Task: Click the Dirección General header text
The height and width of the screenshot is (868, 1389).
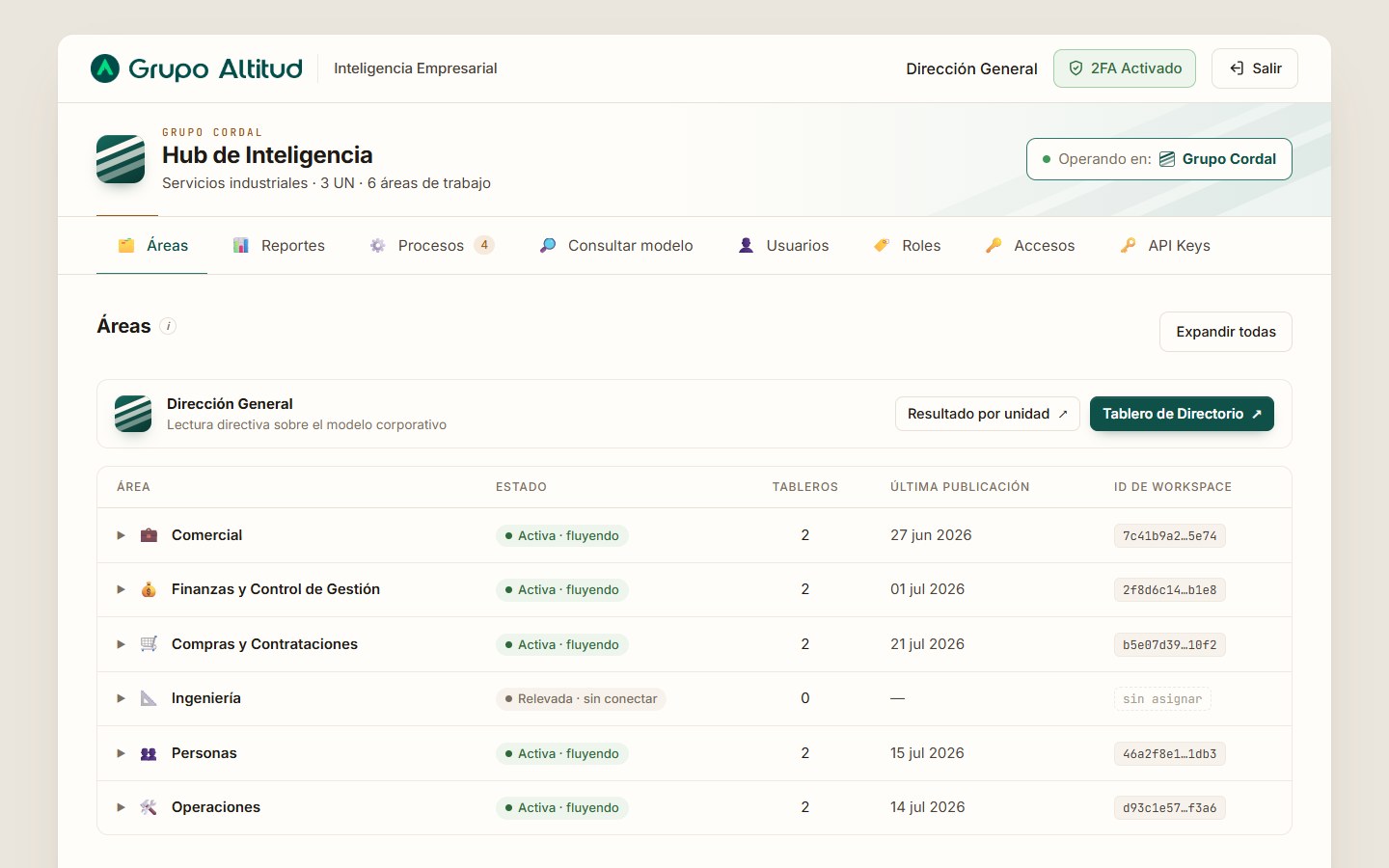Action: coord(971,68)
